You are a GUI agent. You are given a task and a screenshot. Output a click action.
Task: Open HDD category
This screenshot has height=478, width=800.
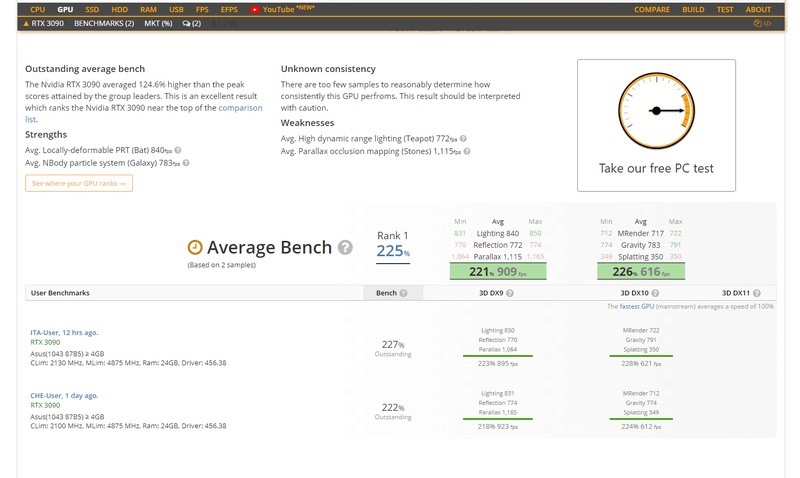coord(119,9)
